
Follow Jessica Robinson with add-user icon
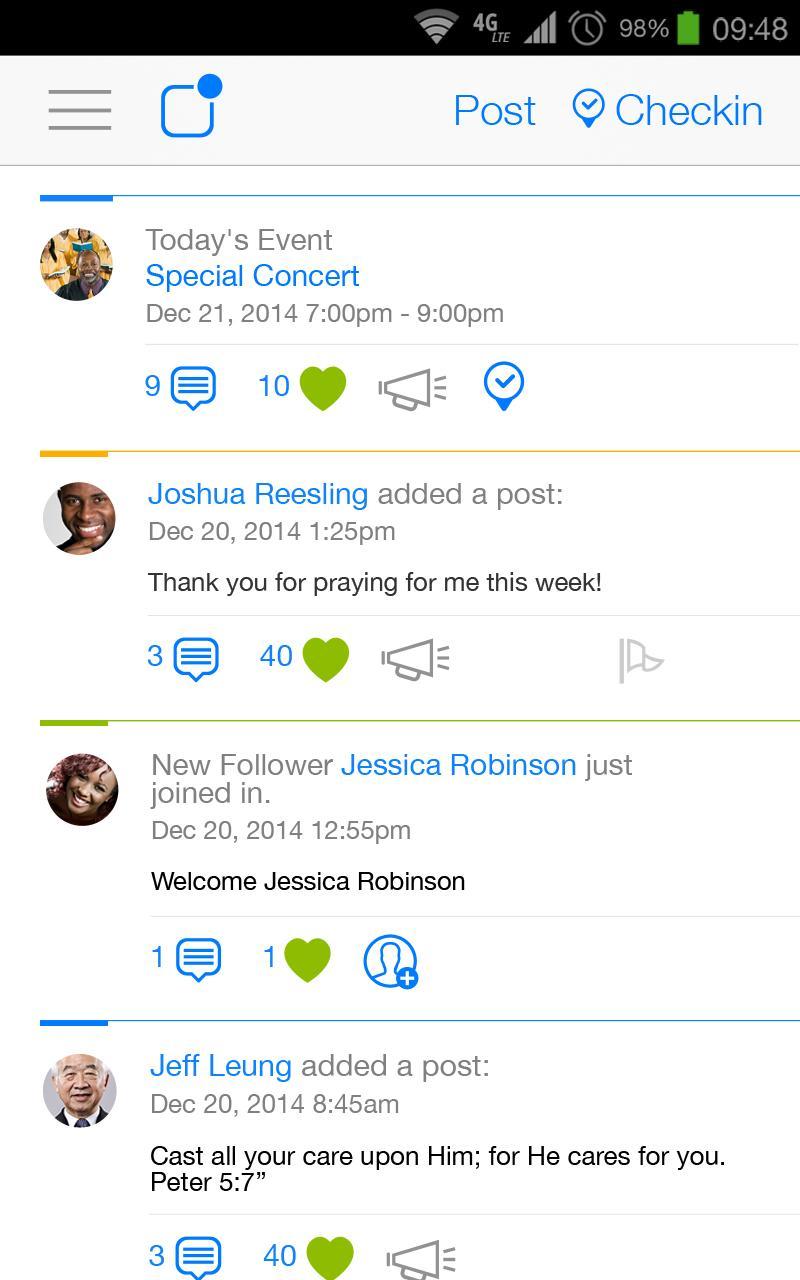tap(390, 961)
